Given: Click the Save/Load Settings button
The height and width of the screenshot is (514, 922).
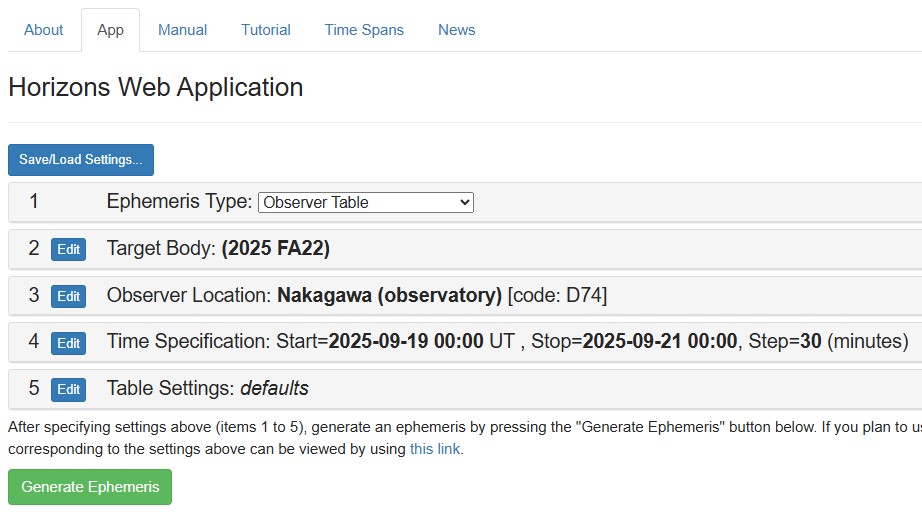Looking at the screenshot, I should [81, 160].
